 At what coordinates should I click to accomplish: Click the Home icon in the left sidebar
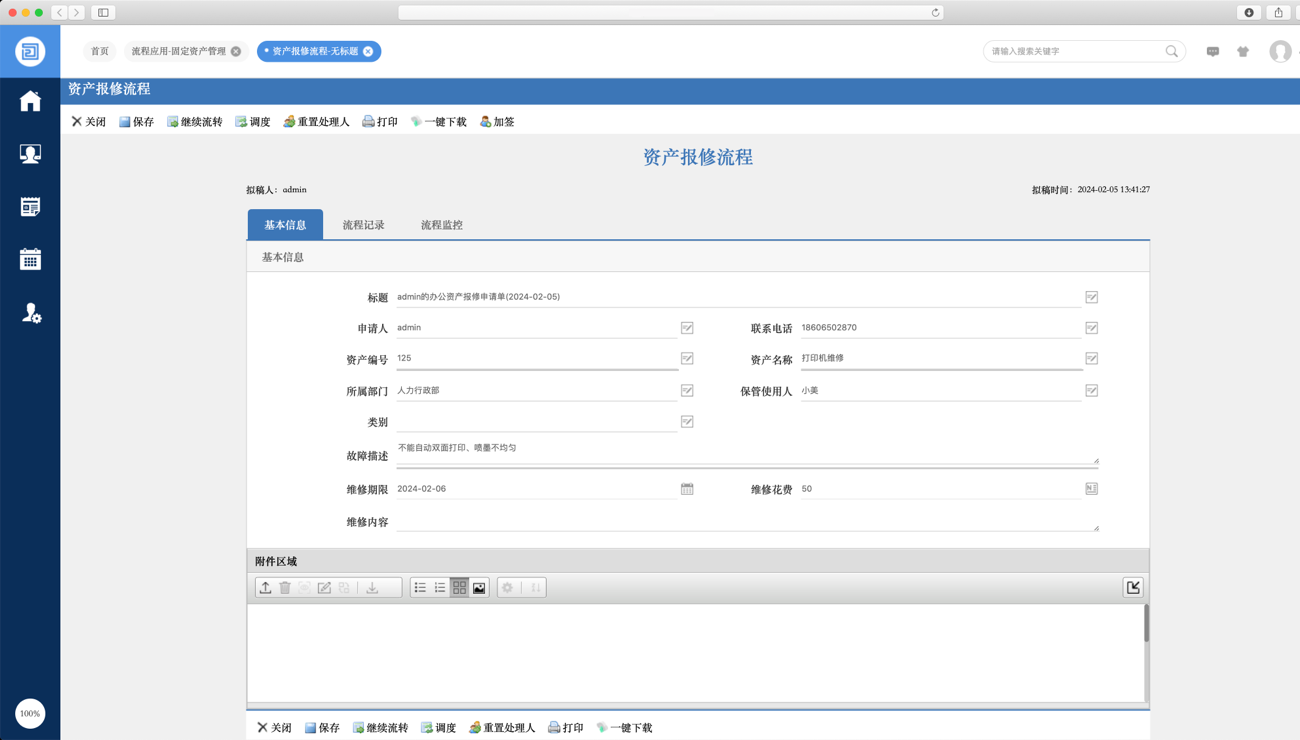[30, 101]
